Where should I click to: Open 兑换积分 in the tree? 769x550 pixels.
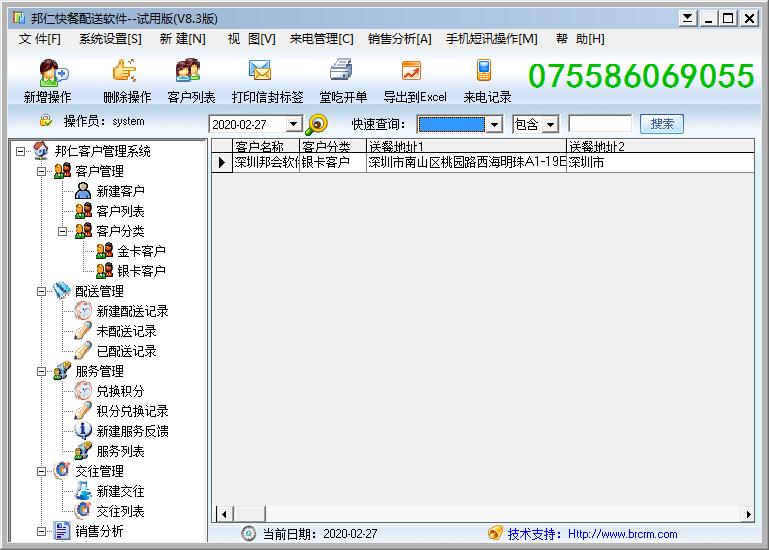click(x=120, y=391)
